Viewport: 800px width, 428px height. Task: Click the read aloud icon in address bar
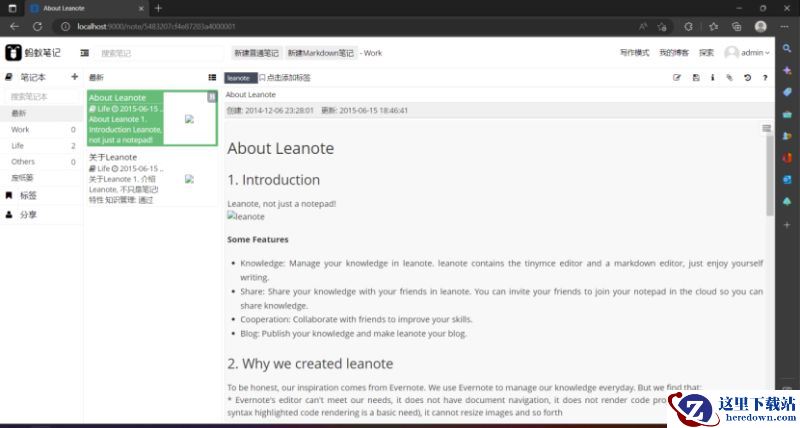tap(643, 27)
